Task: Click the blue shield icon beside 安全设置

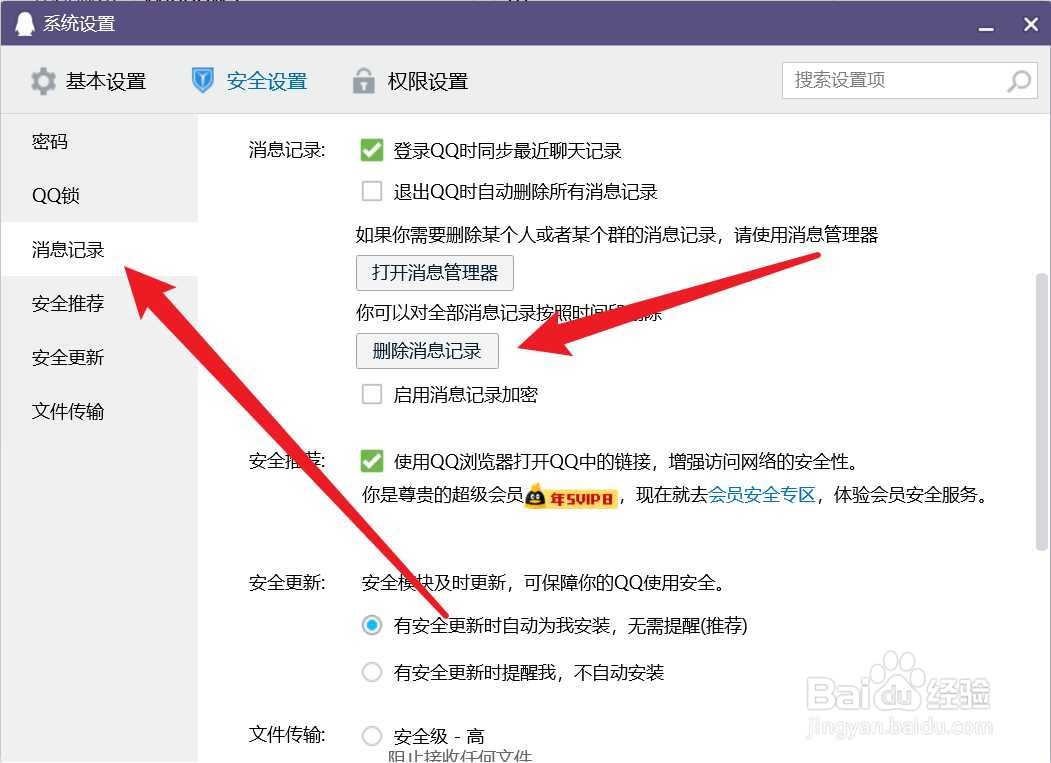Action: pos(202,80)
